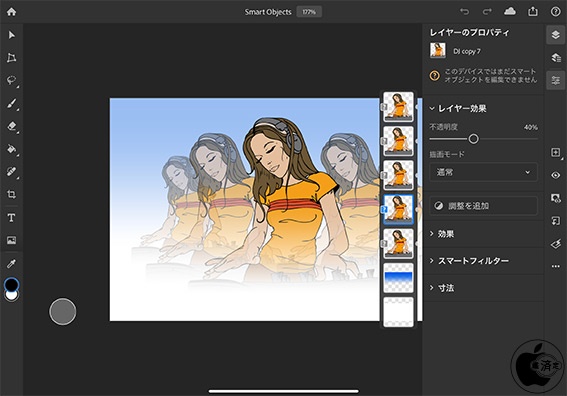Select the Place Image tool
The width and height of the screenshot is (567, 396).
tap(11, 240)
